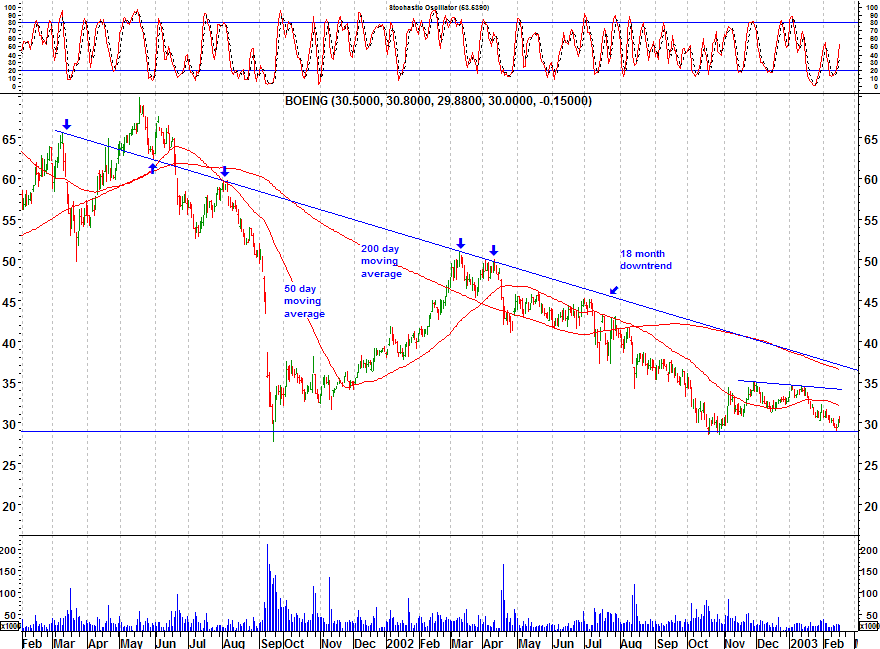Click the Feb label right after 2003
880x649 pixels.
(834, 643)
